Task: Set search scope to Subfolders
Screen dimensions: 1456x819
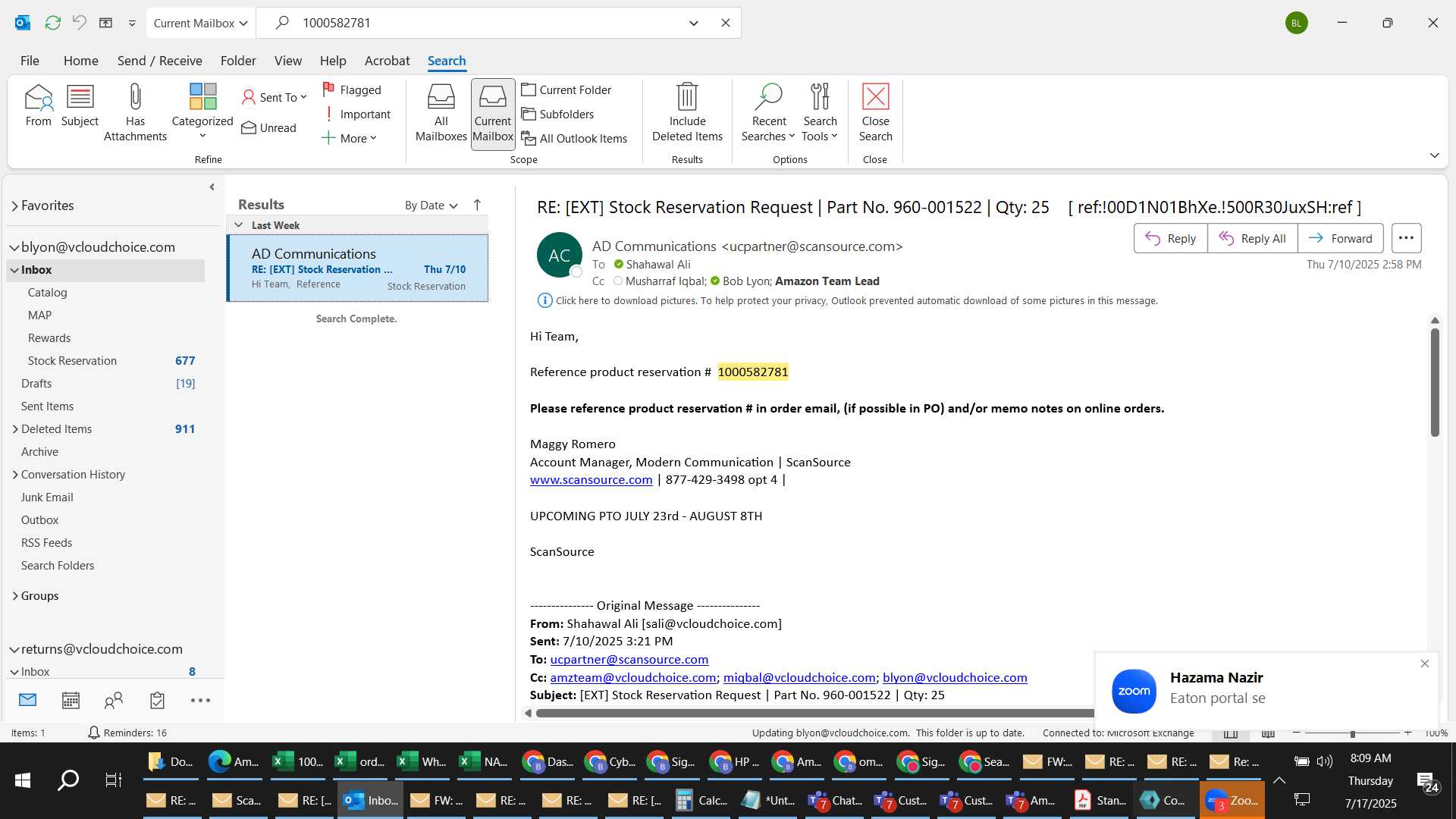Action: tap(557, 114)
